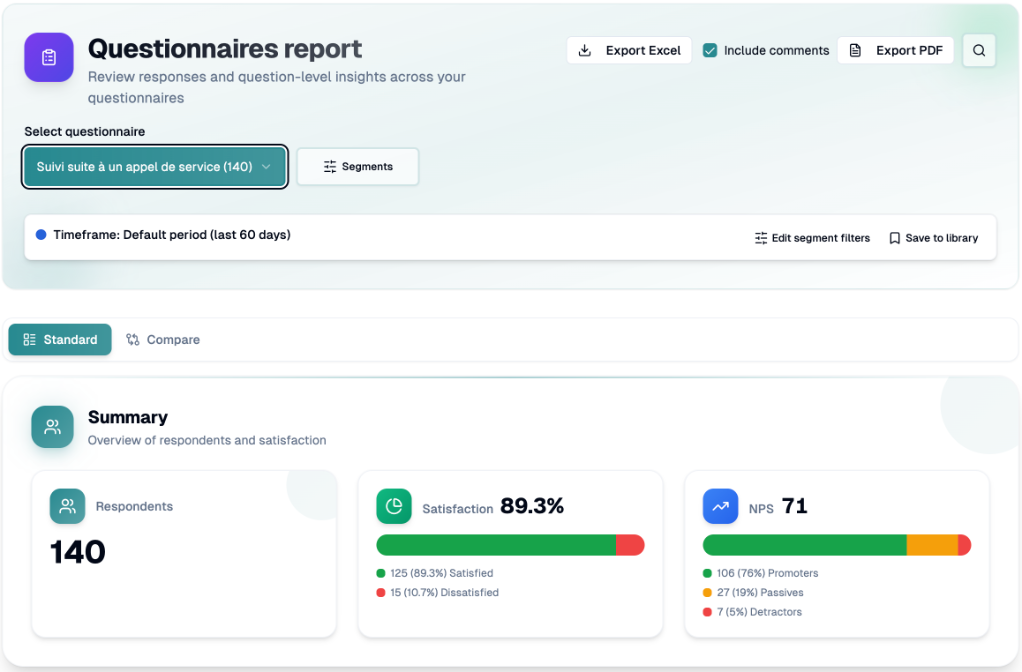Click the Include comments label text
Screen dimensions: 1022x672
click(776, 50)
